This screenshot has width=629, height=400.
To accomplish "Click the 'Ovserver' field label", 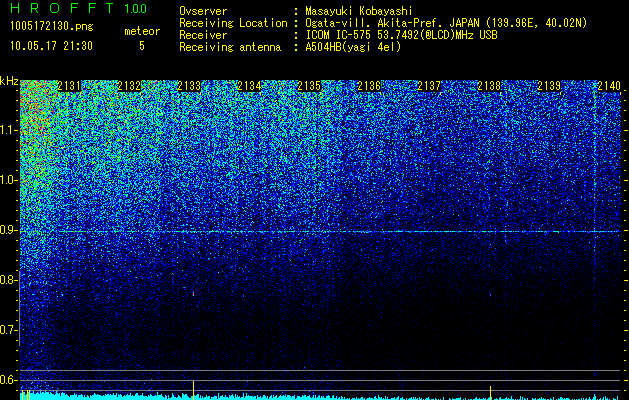I will click(x=203, y=11).
